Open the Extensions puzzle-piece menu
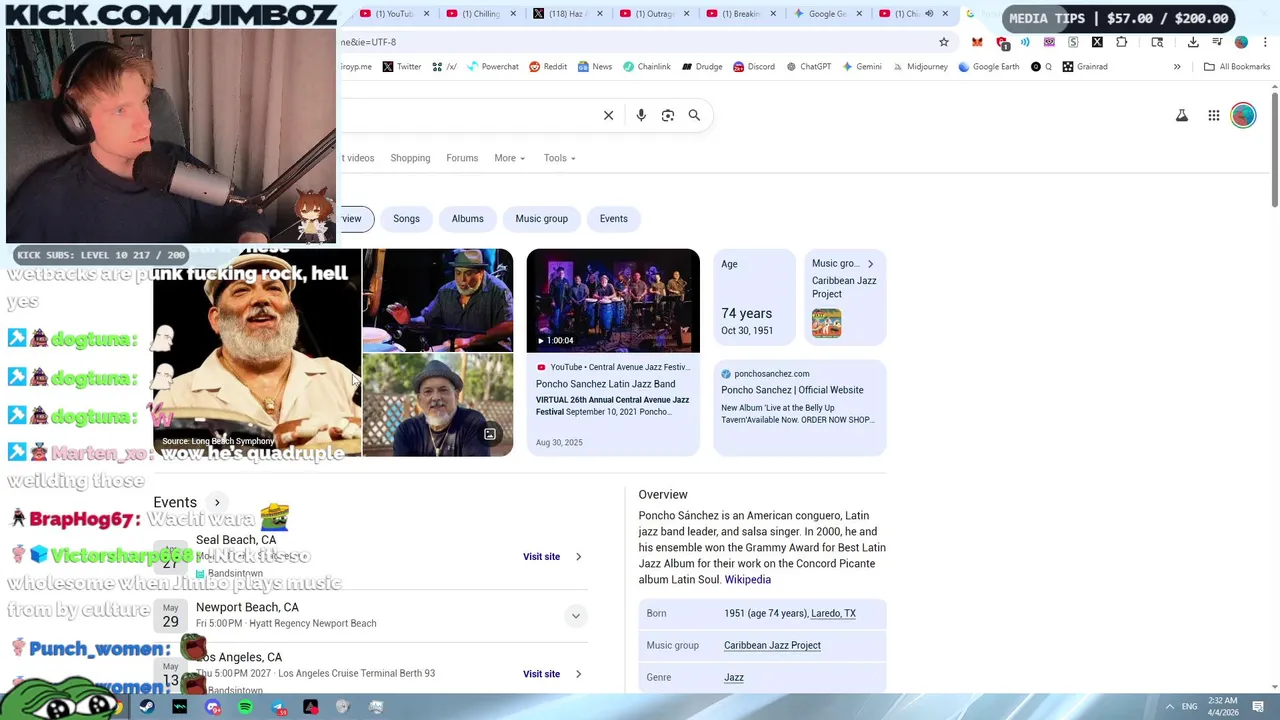 [1121, 42]
